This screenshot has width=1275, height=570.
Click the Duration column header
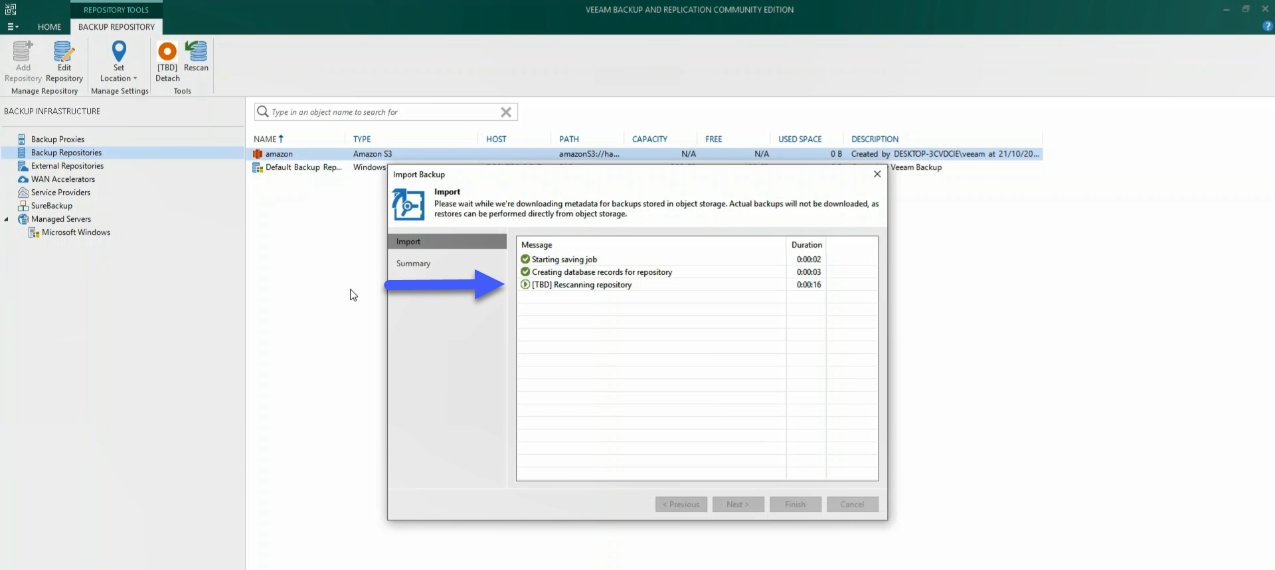pos(806,245)
